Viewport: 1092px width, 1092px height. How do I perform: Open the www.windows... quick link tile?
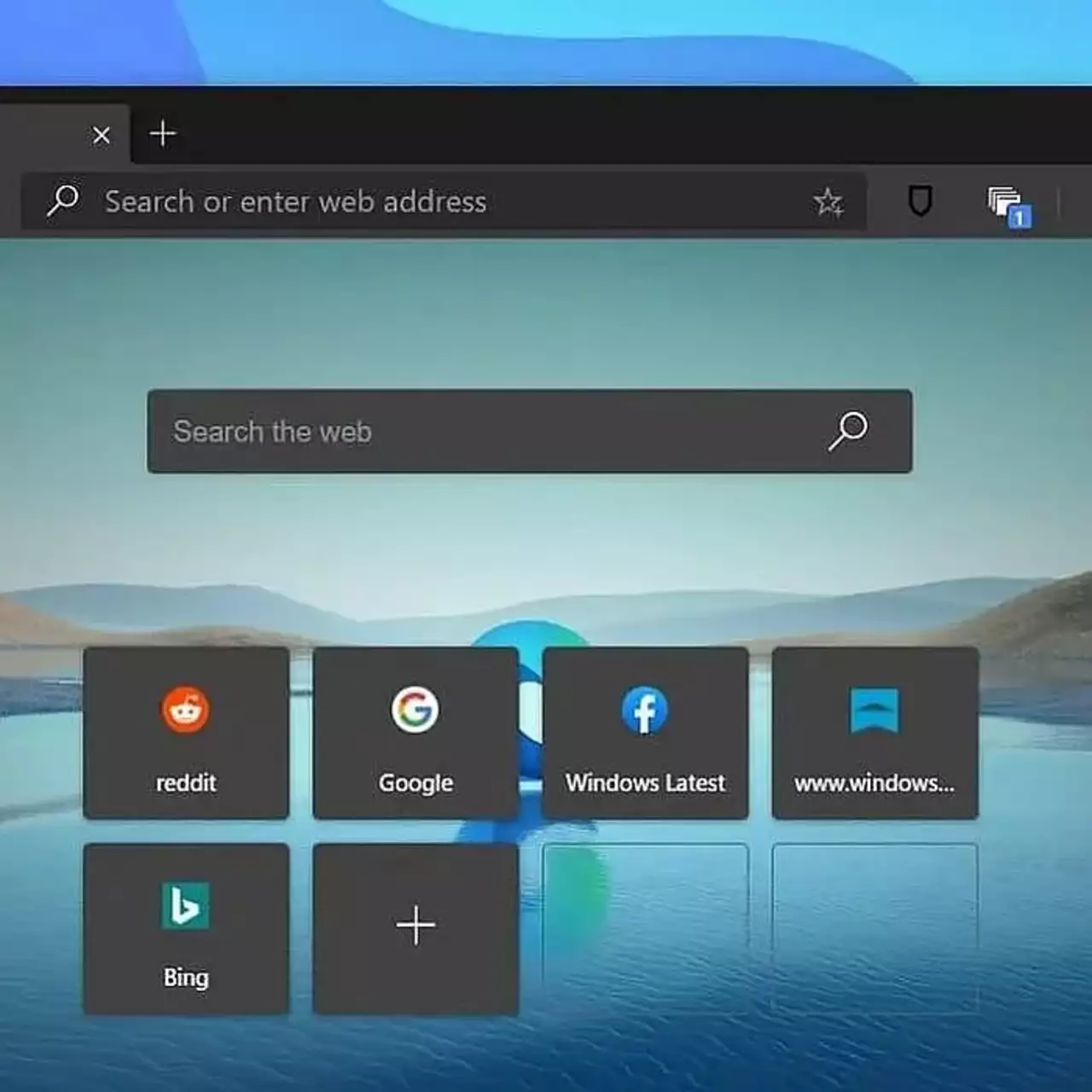point(874,734)
